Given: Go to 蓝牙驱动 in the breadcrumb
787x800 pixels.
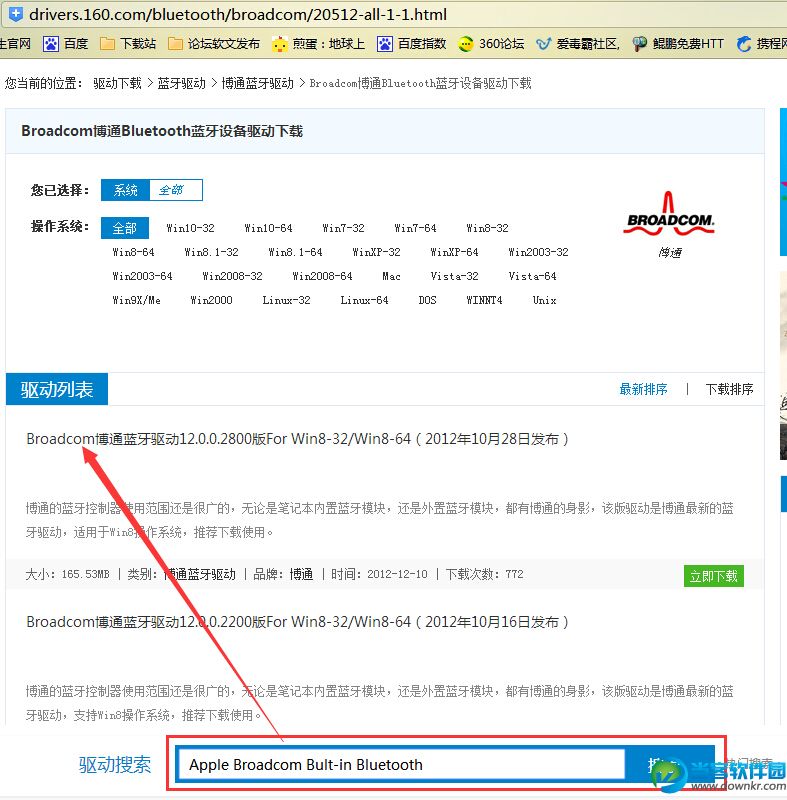Looking at the screenshot, I should pos(182,83).
